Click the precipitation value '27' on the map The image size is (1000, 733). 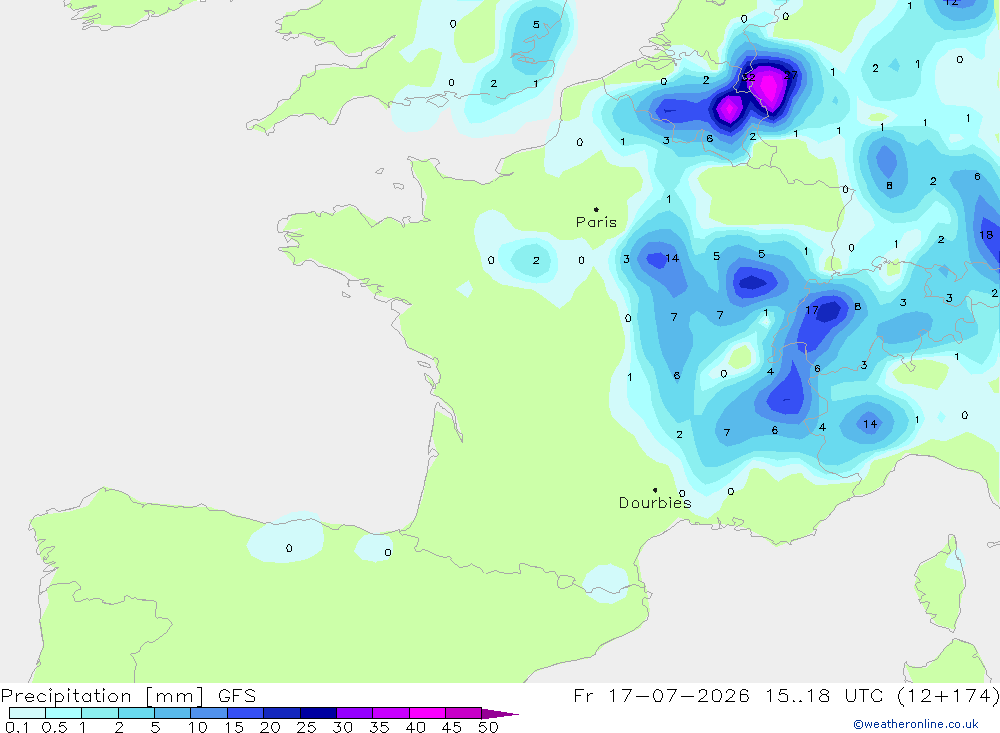[791, 75]
